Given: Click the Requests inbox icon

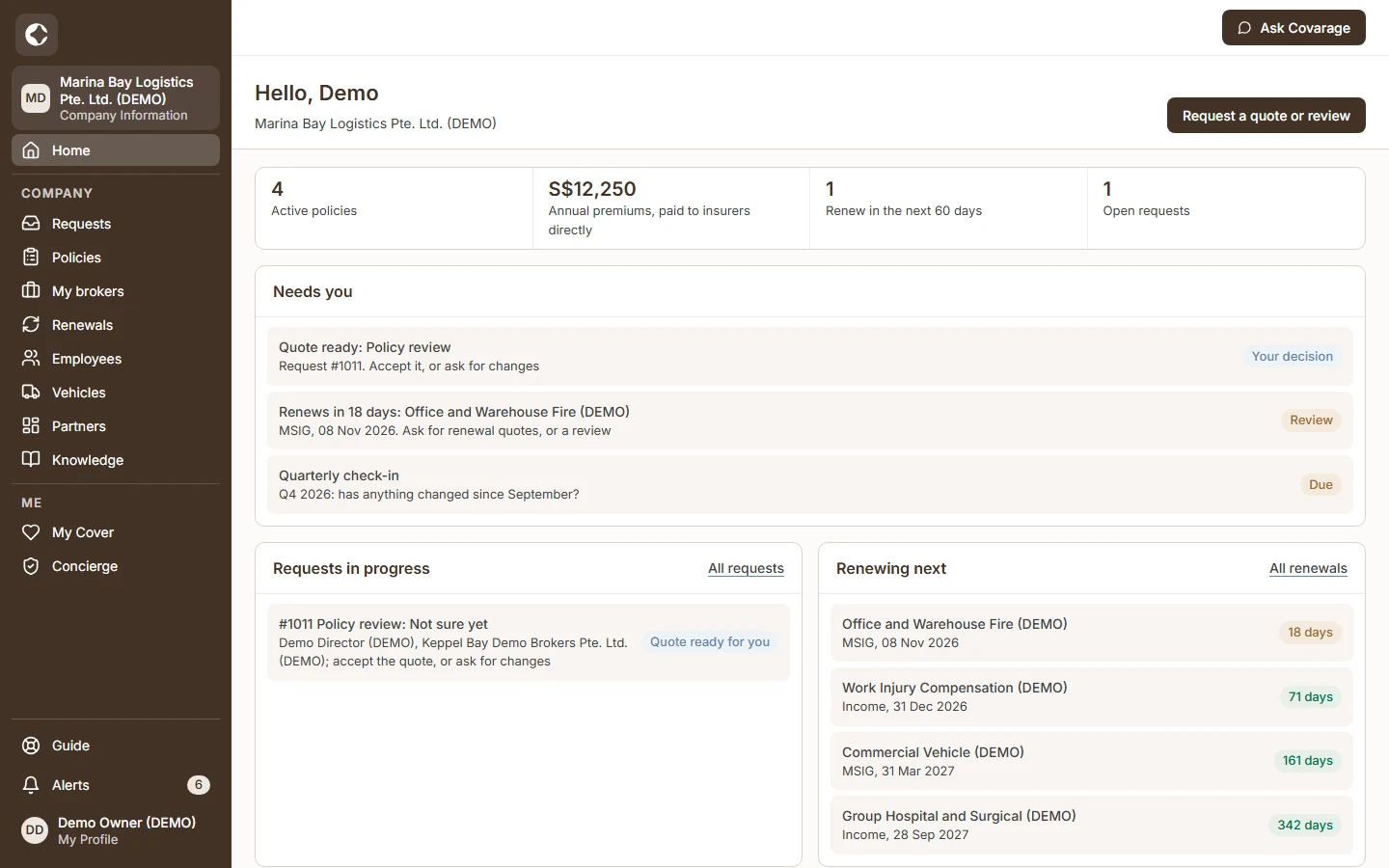Looking at the screenshot, I should [x=31, y=224].
